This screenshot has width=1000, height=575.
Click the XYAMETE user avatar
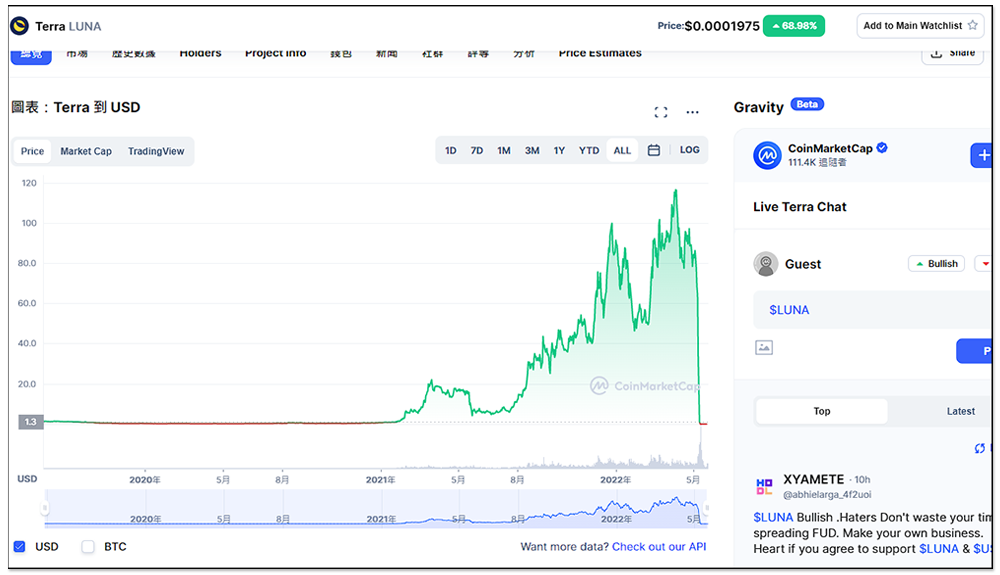click(765, 487)
